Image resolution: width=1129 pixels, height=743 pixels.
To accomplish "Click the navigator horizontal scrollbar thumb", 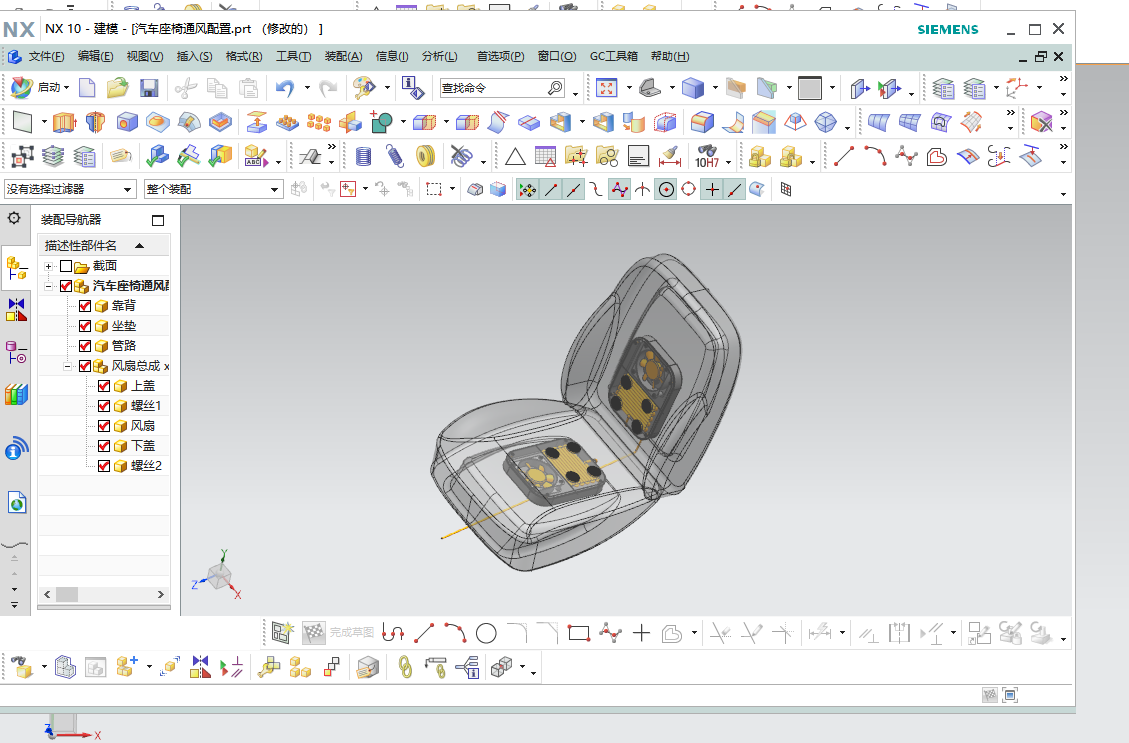I will tap(67, 595).
